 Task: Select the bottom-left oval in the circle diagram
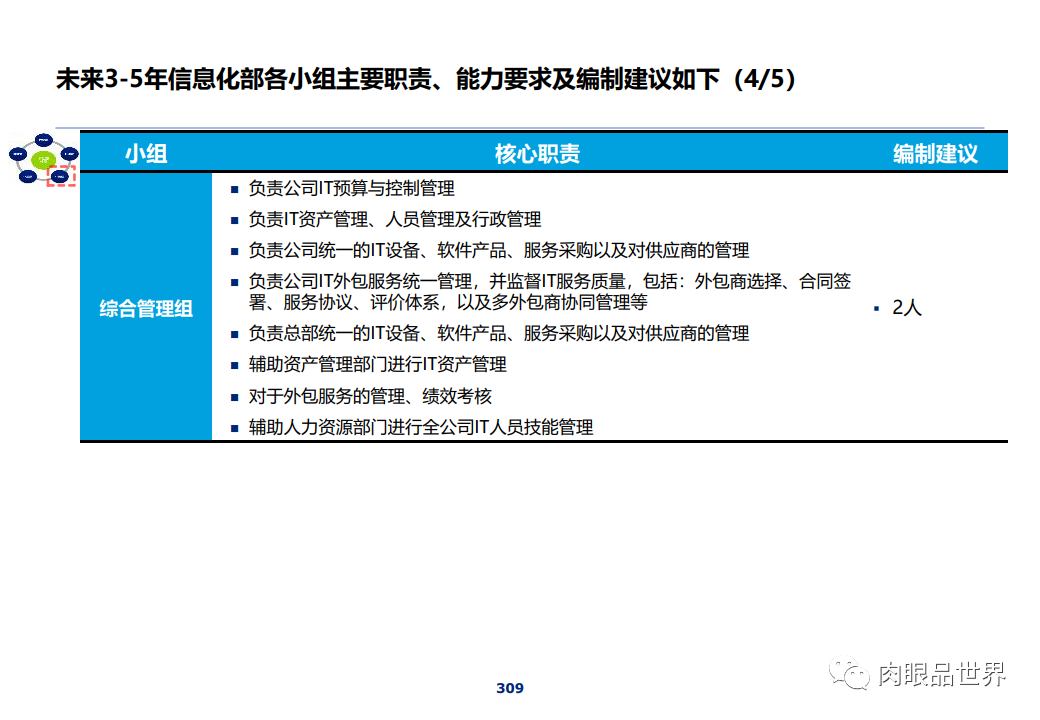29,177
